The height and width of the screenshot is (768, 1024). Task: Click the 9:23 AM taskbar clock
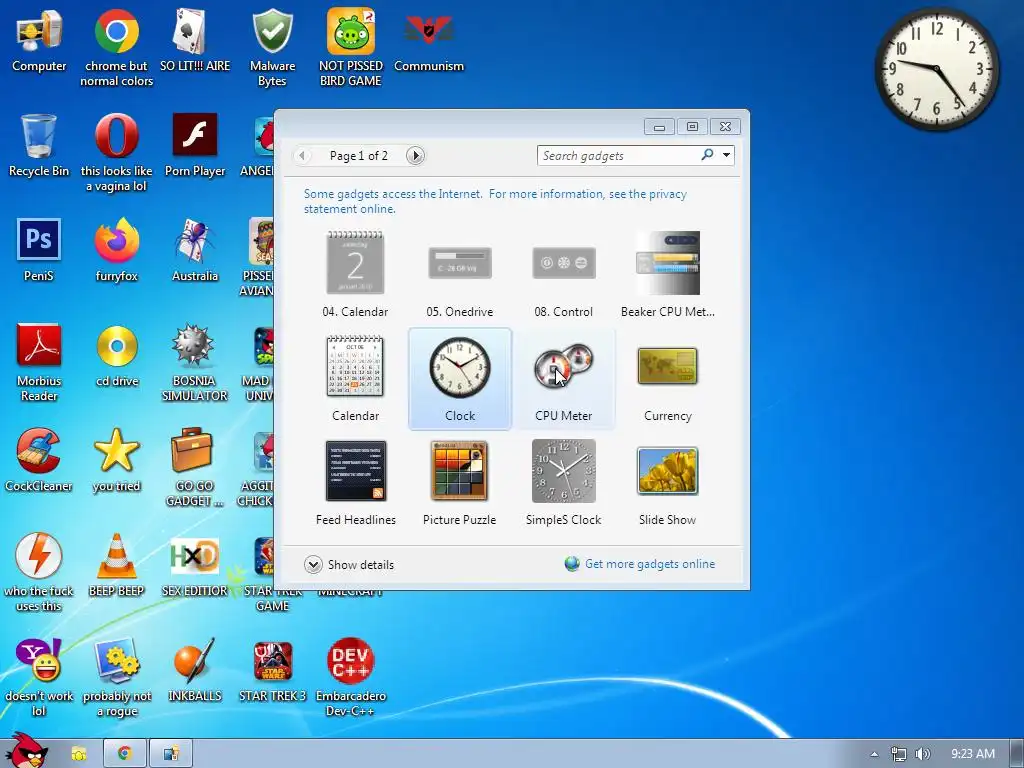tap(973, 754)
